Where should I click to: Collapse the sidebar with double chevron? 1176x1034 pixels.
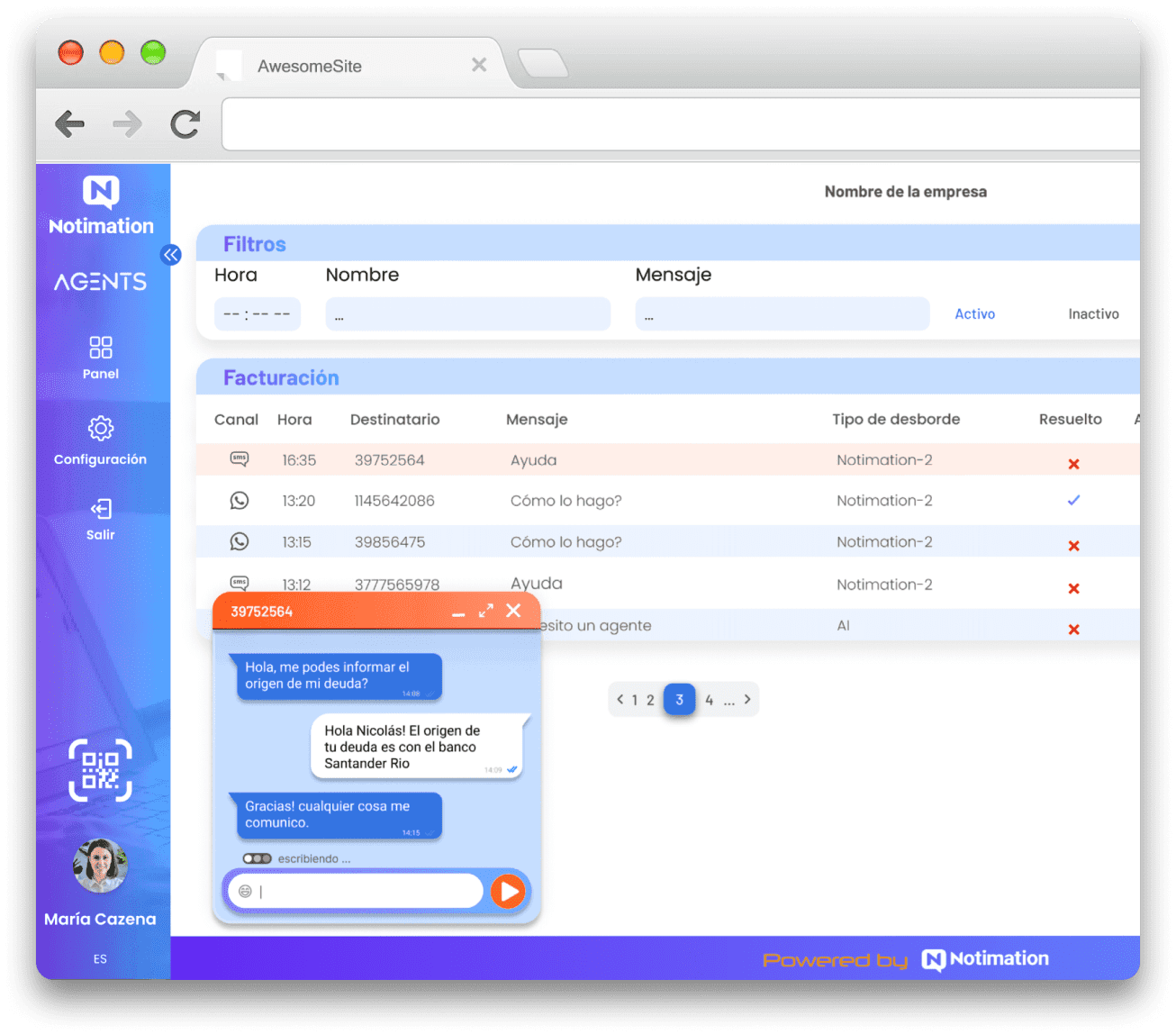coord(171,255)
